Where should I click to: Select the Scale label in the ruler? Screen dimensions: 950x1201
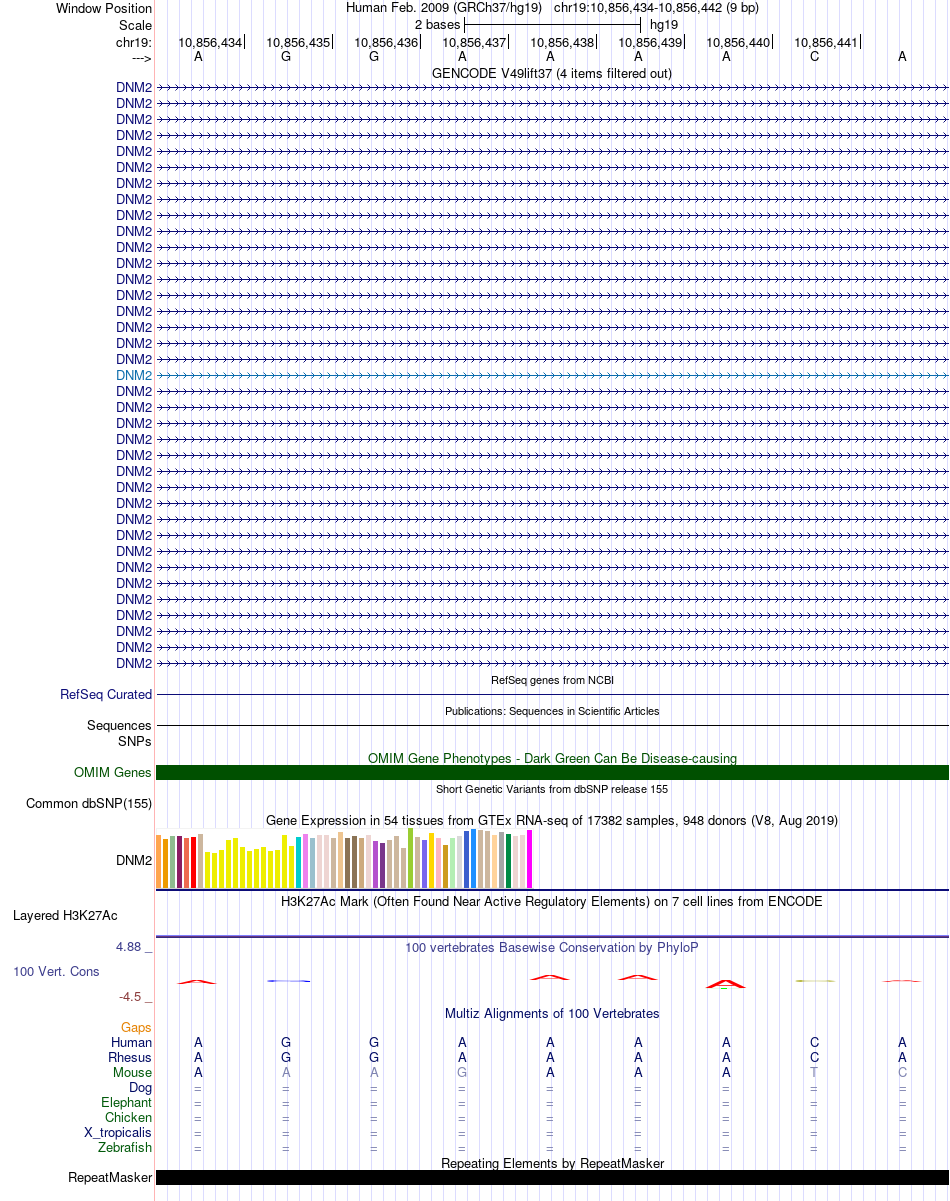pyautogui.click(x=135, y=25)
